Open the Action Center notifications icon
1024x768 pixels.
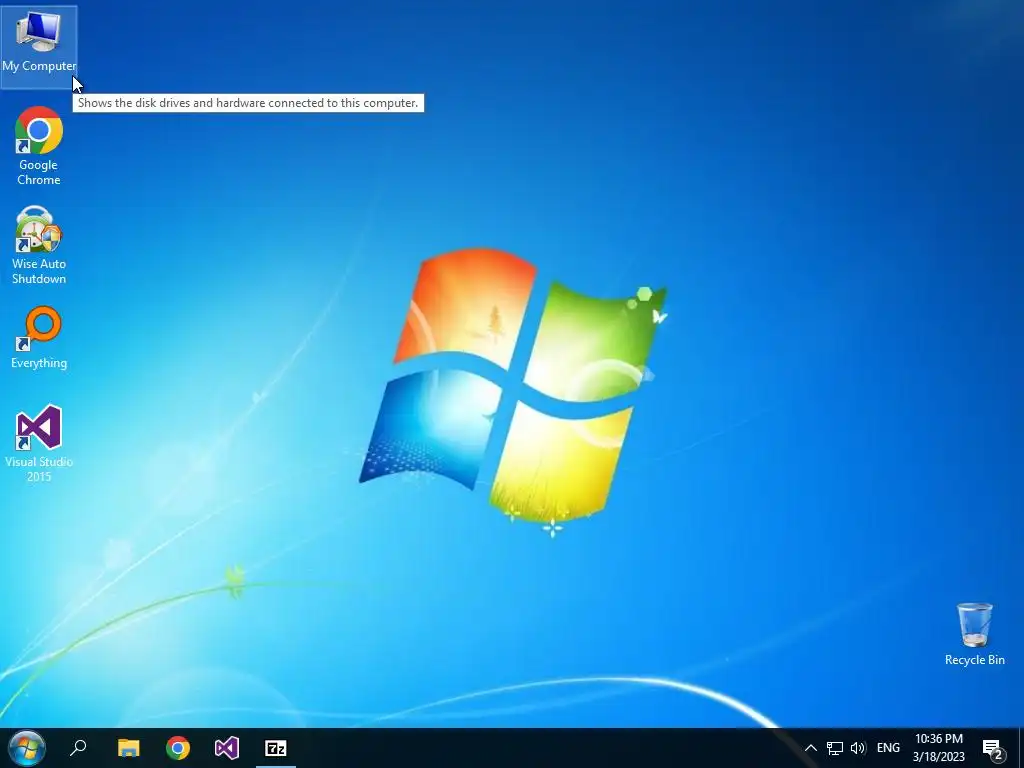click(993, 748)
